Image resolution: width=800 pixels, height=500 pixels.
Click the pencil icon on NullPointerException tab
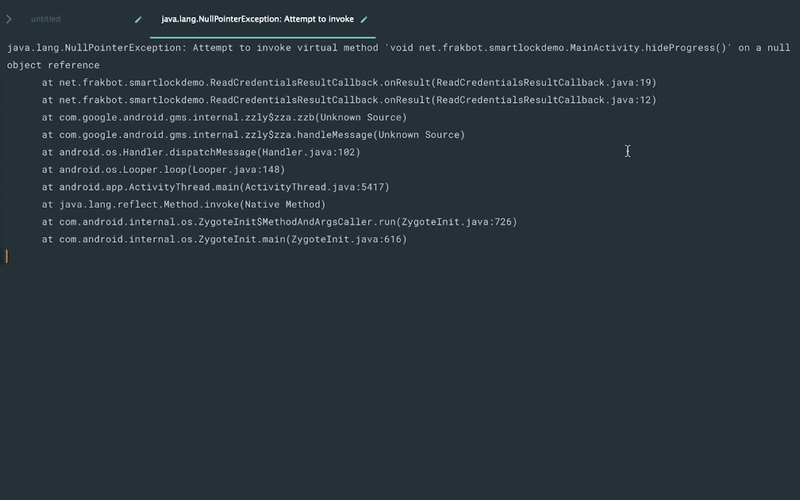click(x=364, y=19)
